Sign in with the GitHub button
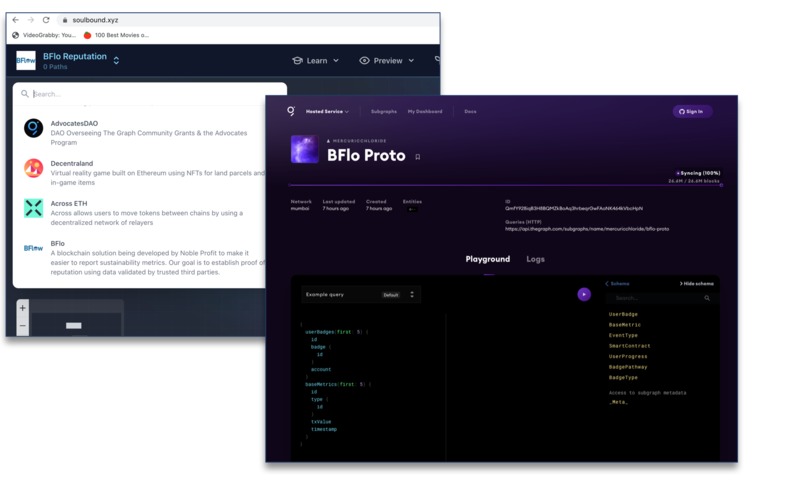806x497 pixels. 692,112
